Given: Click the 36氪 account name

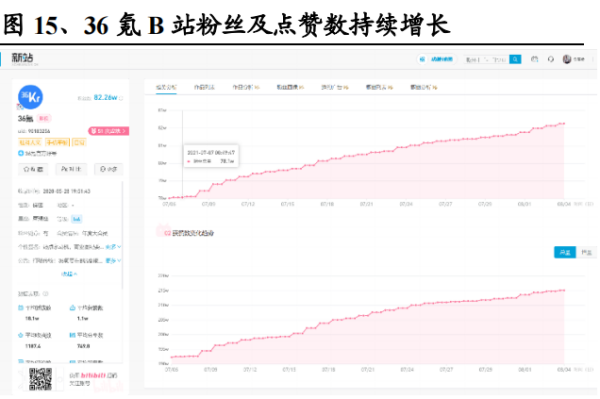Looking at the screenshot, I should (25, 119).
